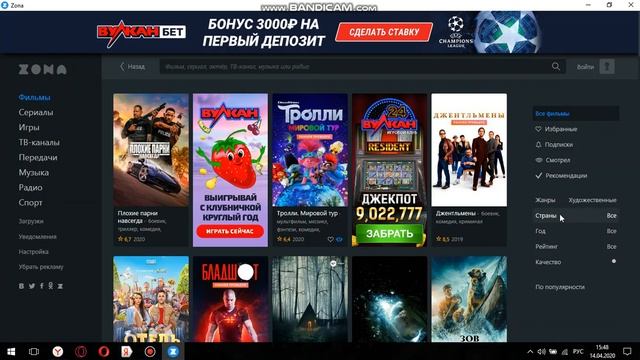Image resolution: width=640 pixels, height=360 pixels.
Task: Open Тролли Мировой тур movie poster
Action: coord(310,150)
